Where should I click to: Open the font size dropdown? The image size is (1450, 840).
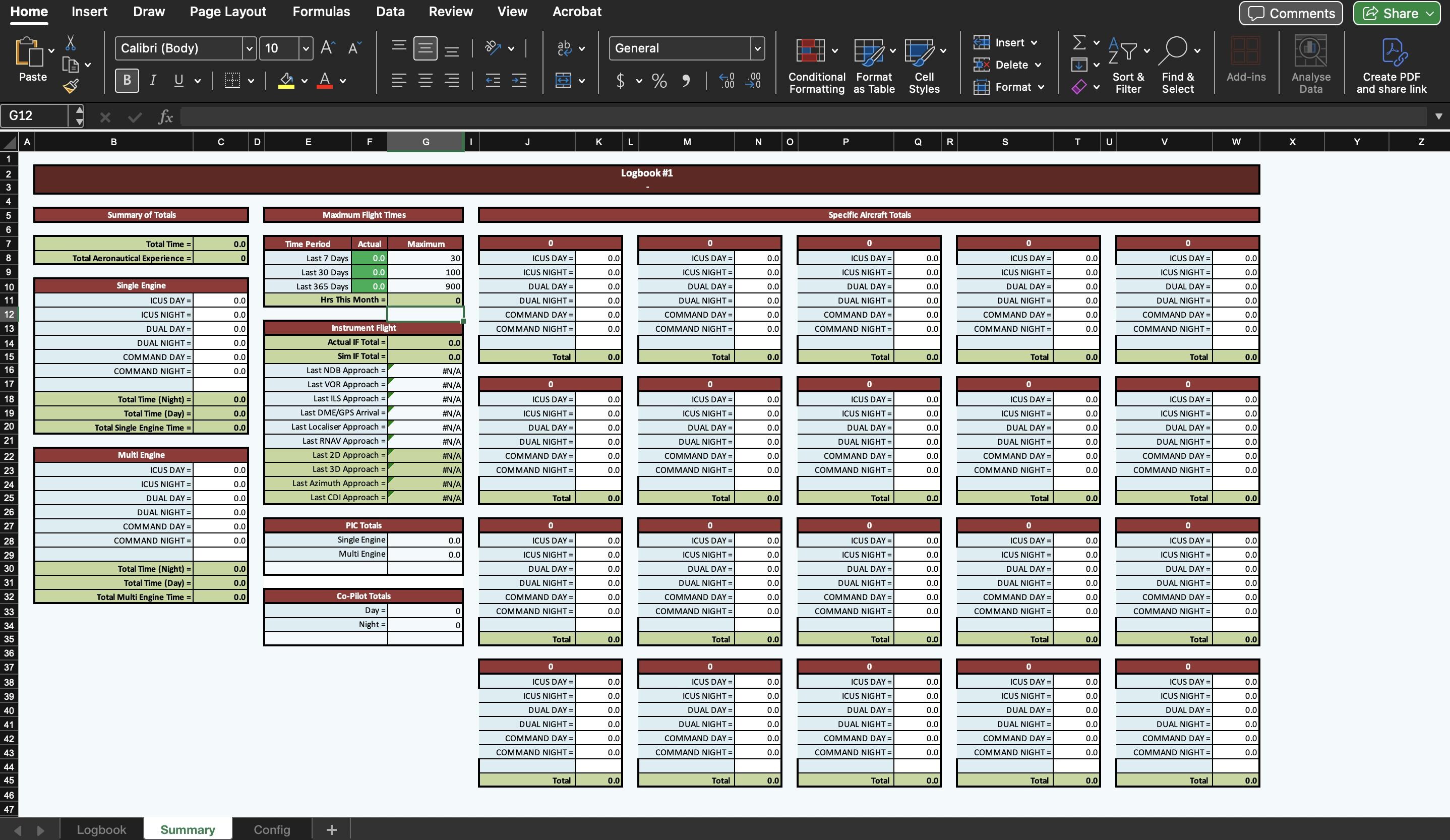[x=305, y=48]
